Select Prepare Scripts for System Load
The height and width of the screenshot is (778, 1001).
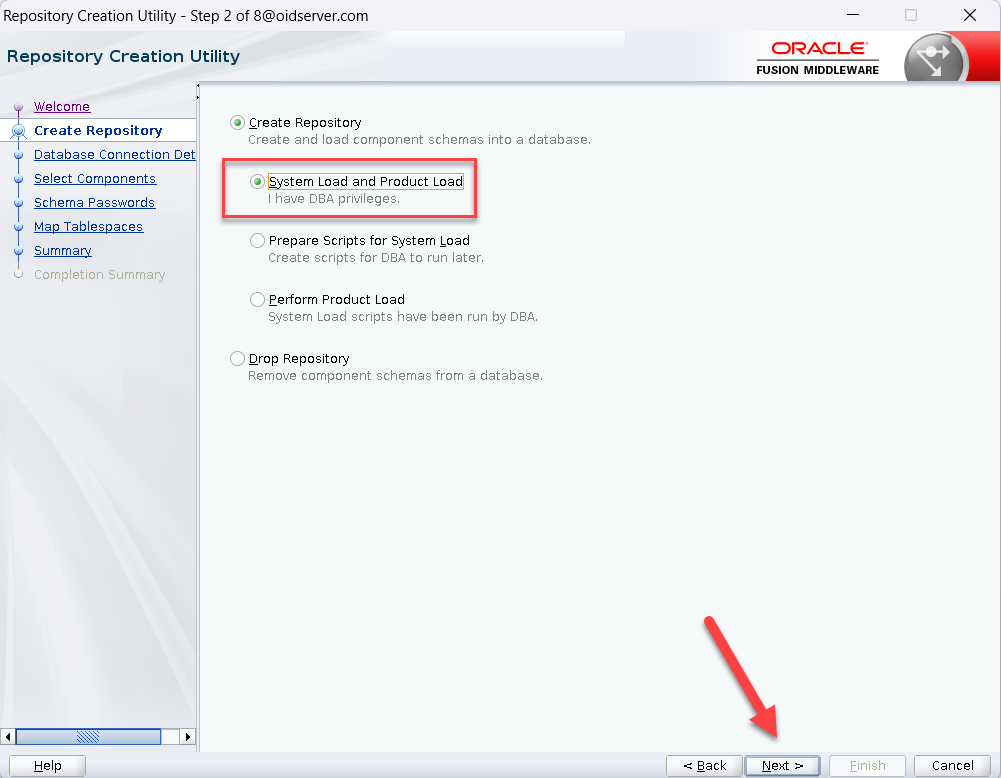click(x=258, y=241)
